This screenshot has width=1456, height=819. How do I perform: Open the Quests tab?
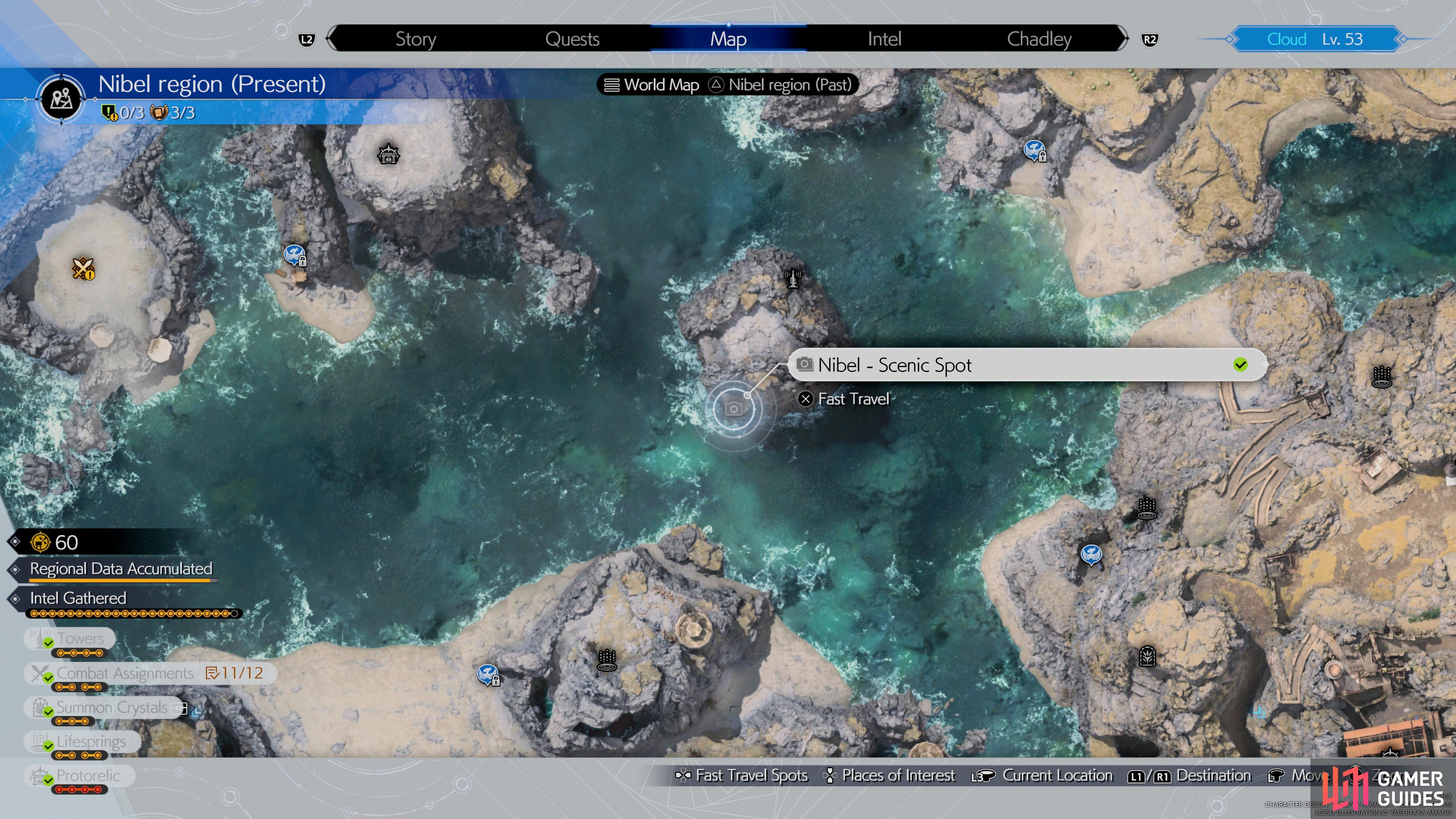point(572,39)
